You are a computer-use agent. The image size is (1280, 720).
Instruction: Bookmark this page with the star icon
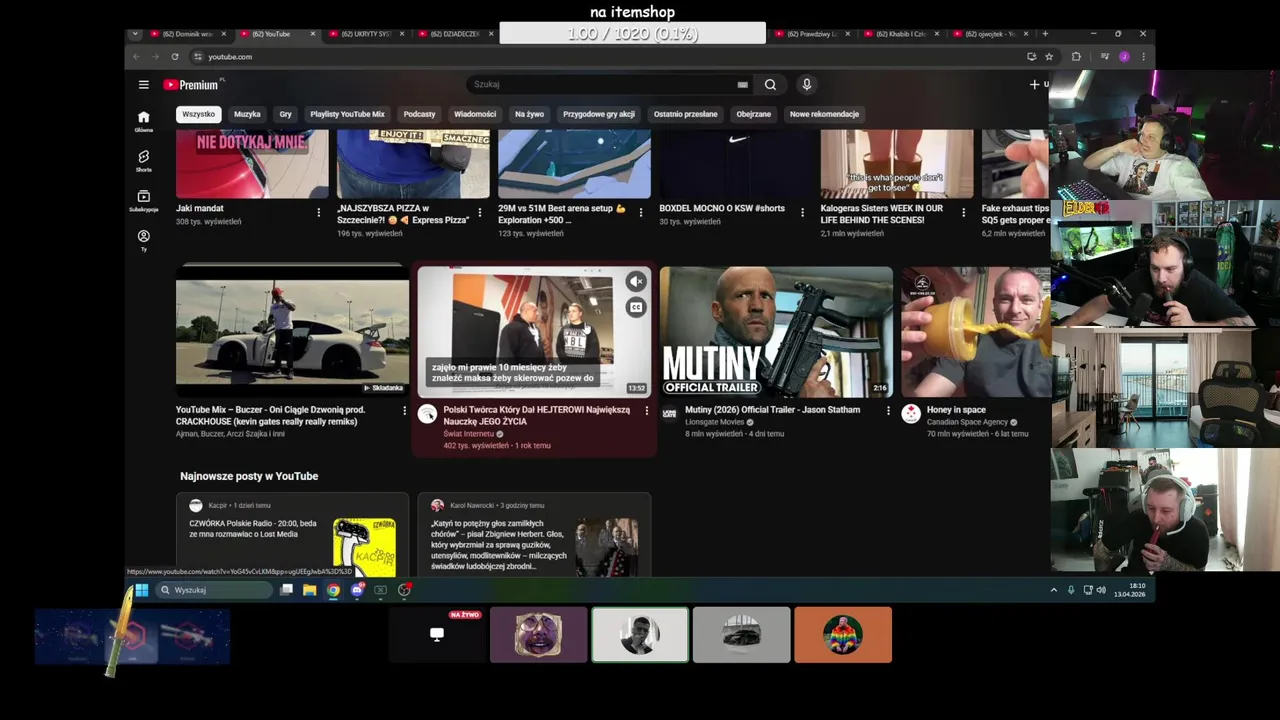[x=1049, y=57]
